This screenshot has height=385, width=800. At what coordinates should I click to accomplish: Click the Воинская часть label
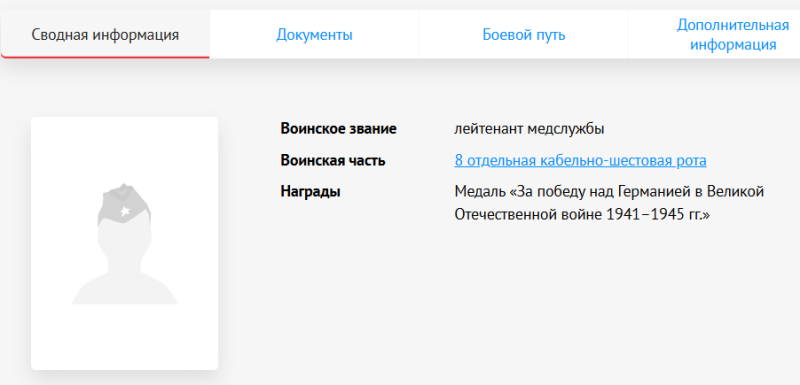coord(333,161)
